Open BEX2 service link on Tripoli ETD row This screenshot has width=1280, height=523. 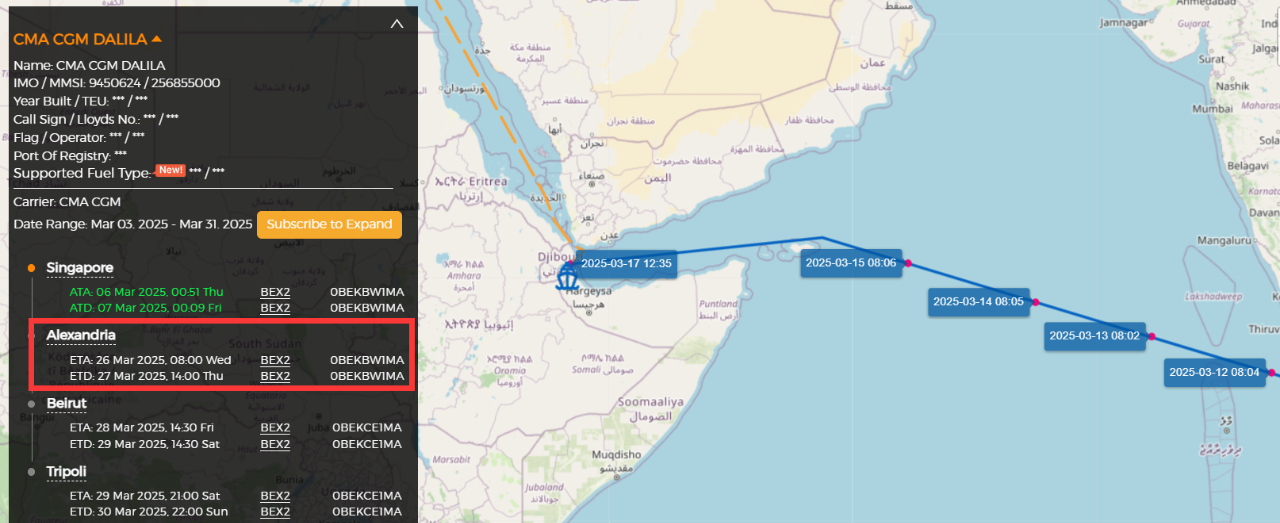(x=275, y=512)
